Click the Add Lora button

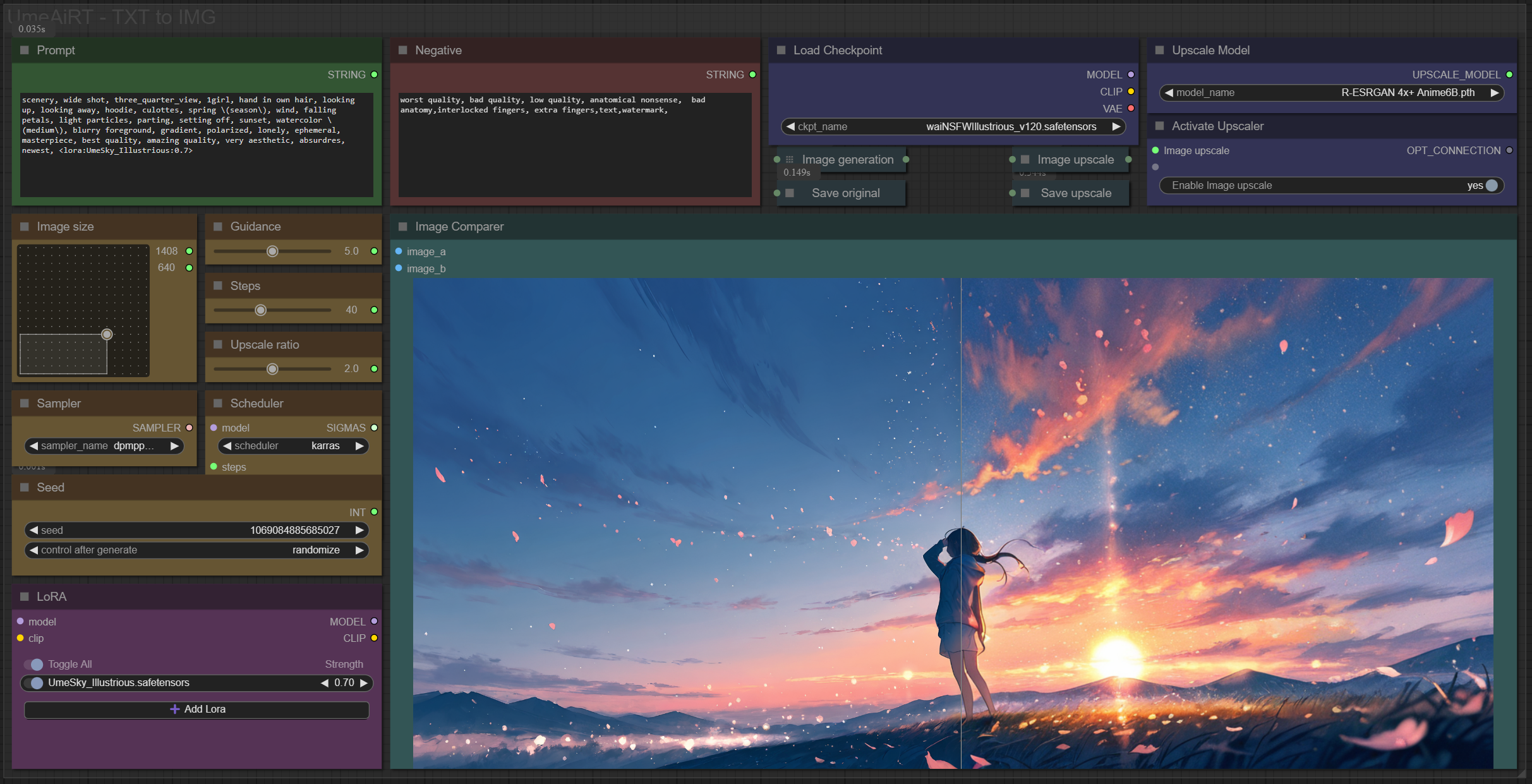click(196, 709)
